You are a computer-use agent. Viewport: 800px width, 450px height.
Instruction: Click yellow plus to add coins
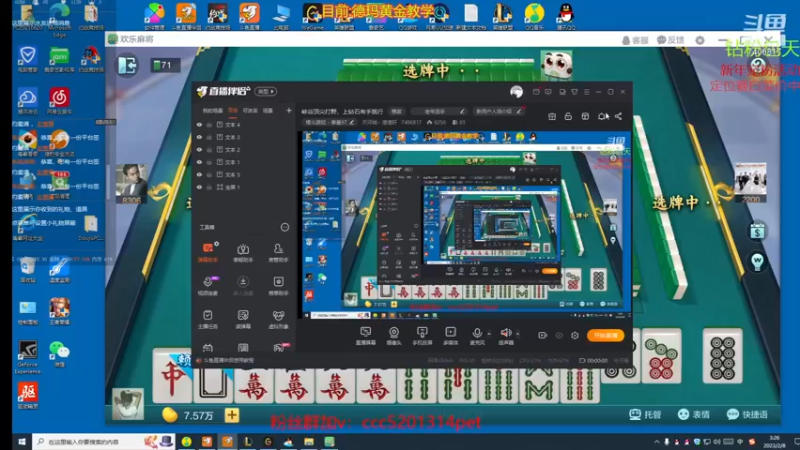point(232,415)
